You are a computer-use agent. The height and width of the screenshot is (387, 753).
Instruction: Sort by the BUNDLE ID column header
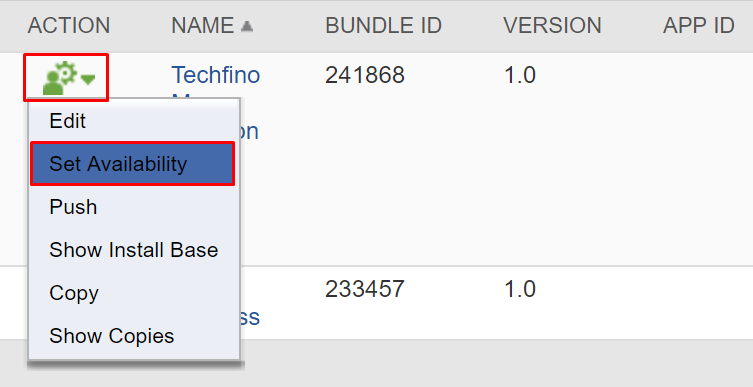click(383, 25)
